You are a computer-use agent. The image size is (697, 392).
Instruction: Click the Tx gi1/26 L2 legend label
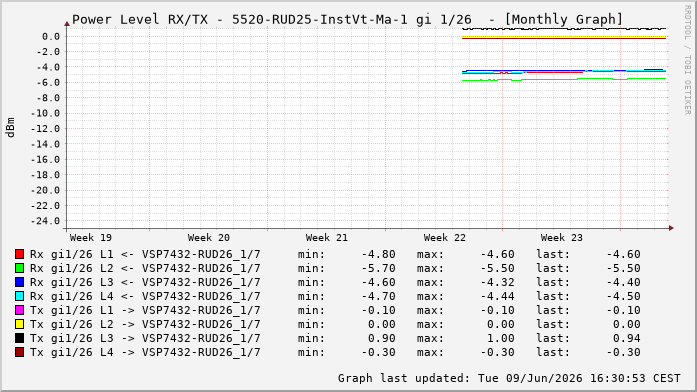(145, 324)
